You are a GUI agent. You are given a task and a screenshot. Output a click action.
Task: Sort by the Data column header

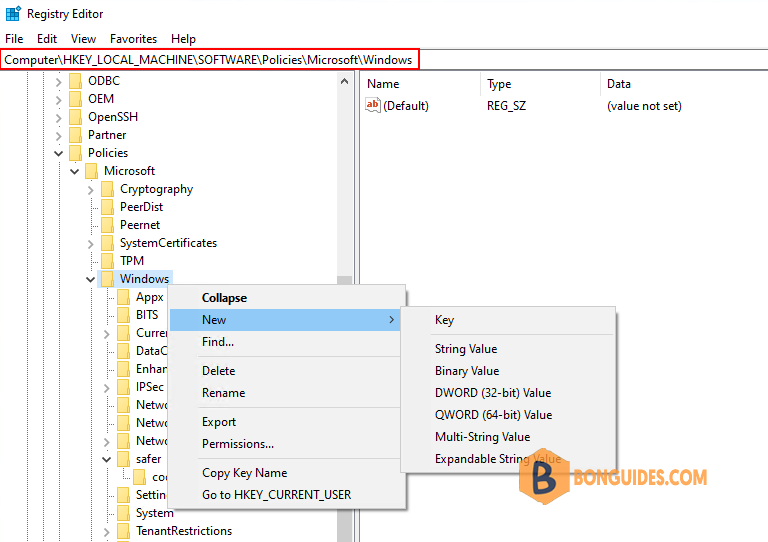coord(684,84)
